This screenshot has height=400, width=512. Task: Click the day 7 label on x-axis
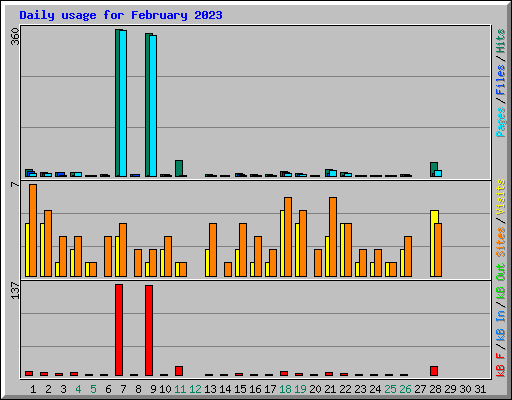123,389
